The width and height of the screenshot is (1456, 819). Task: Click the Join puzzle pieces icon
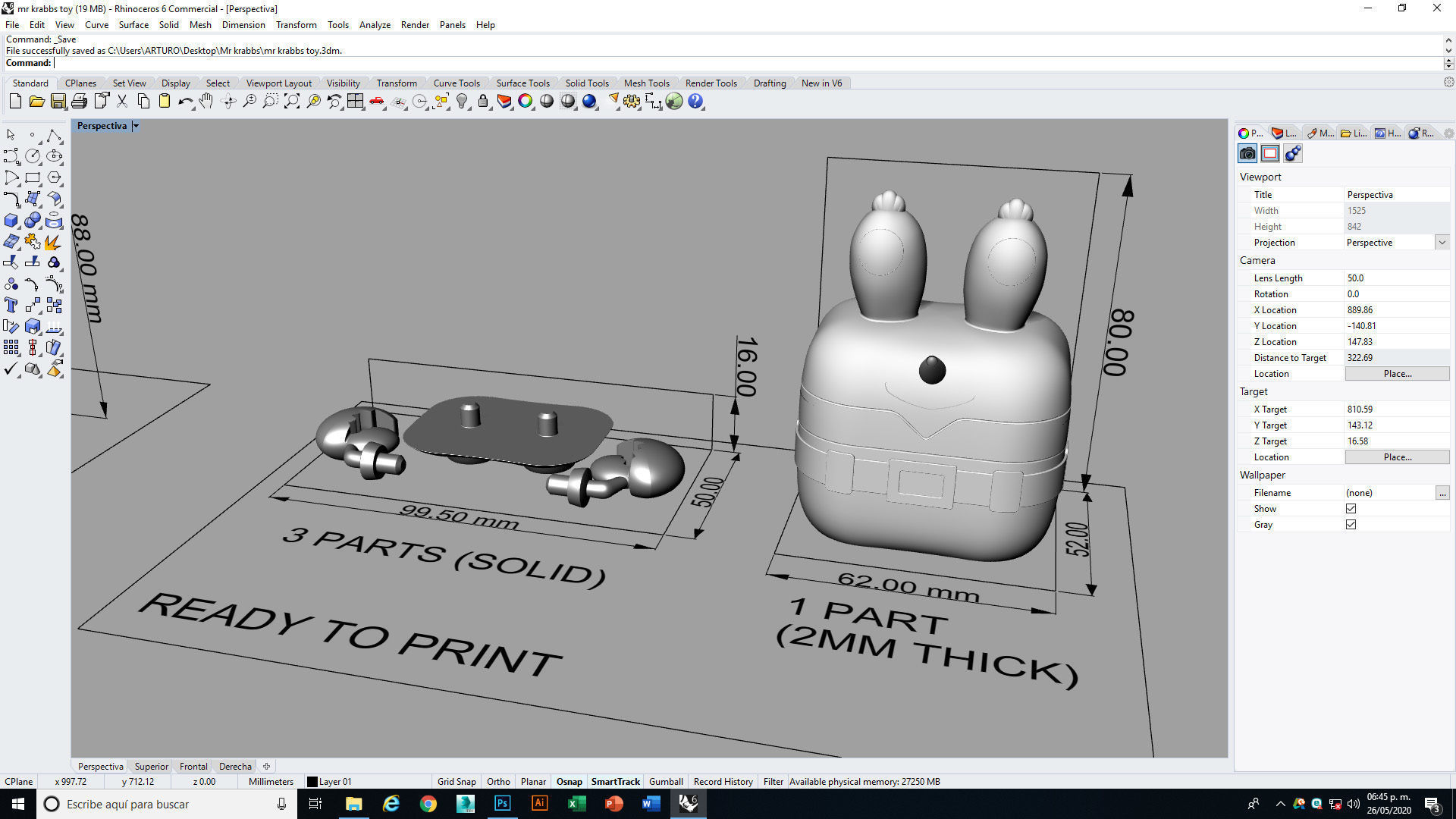[33, 242]
